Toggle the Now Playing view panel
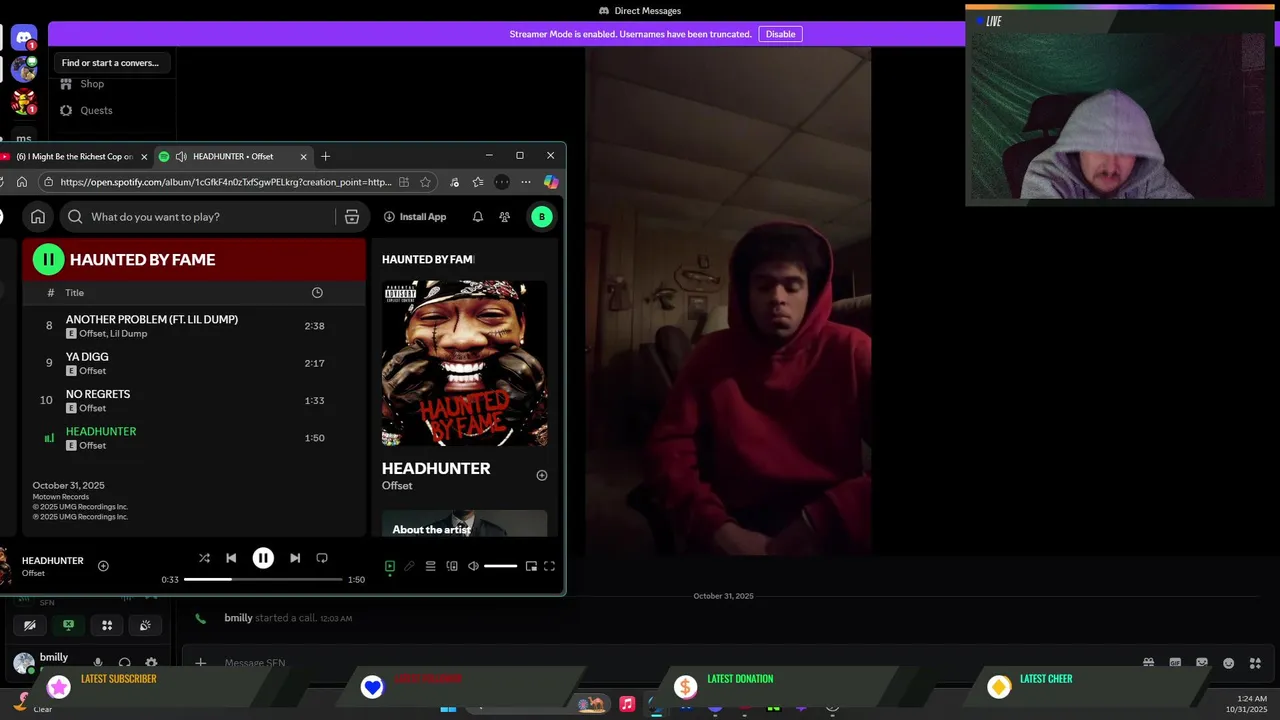Viewport: 1280px width, 720px height. [x=390, y=566]
